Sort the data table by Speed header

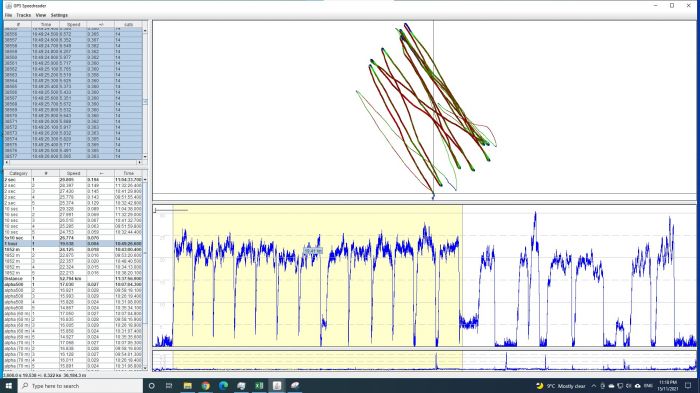click(x=73, y=25)
